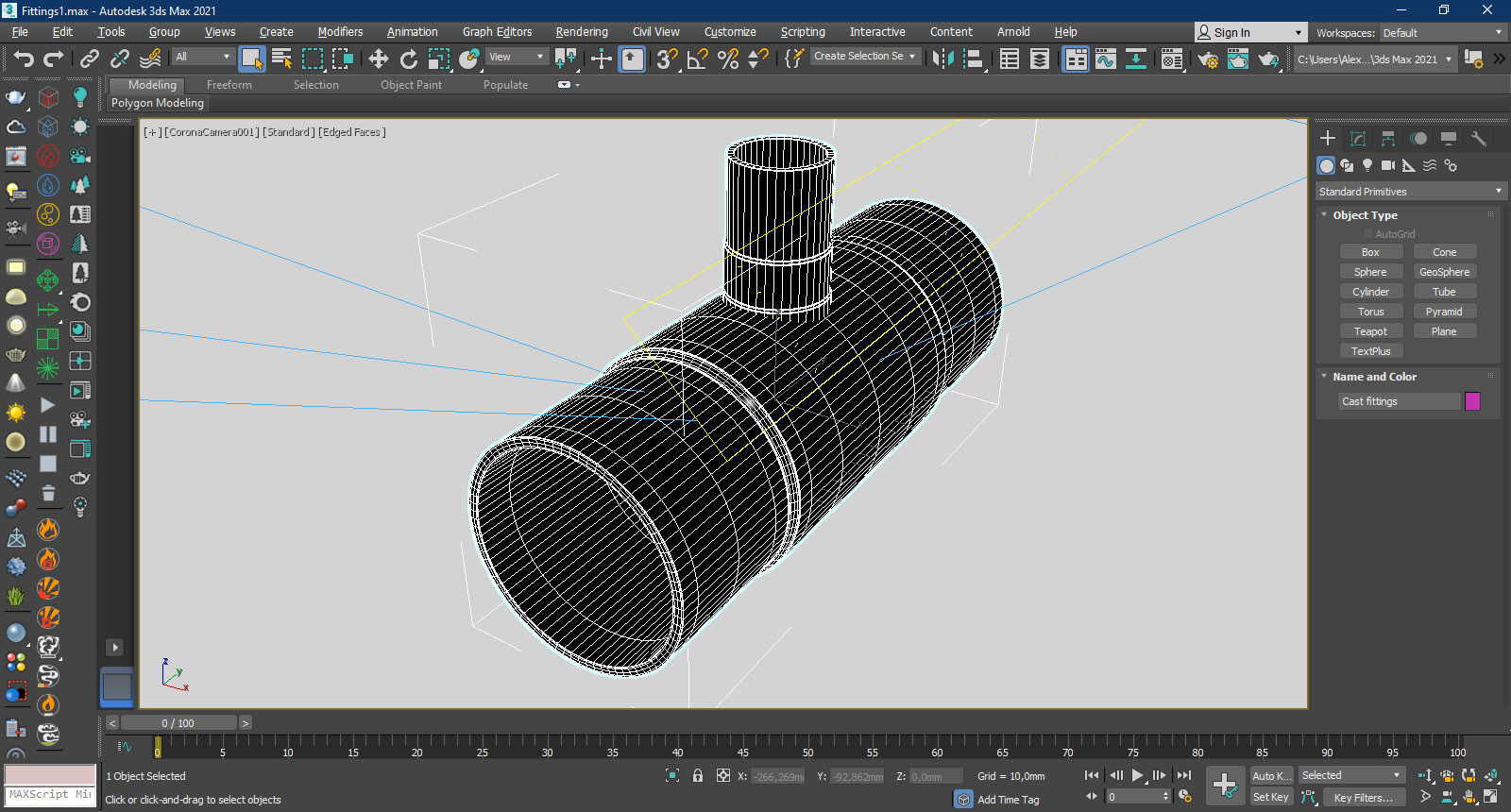The width and height of the screenshot is (1511, 812).
Task: Click the material slot swatch below viewport
Action: (x=117, y=687)
